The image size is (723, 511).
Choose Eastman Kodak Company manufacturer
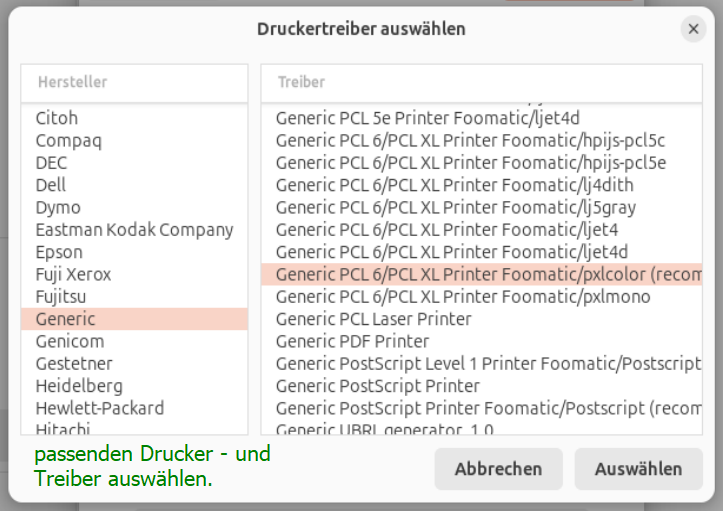pos(134,230)
